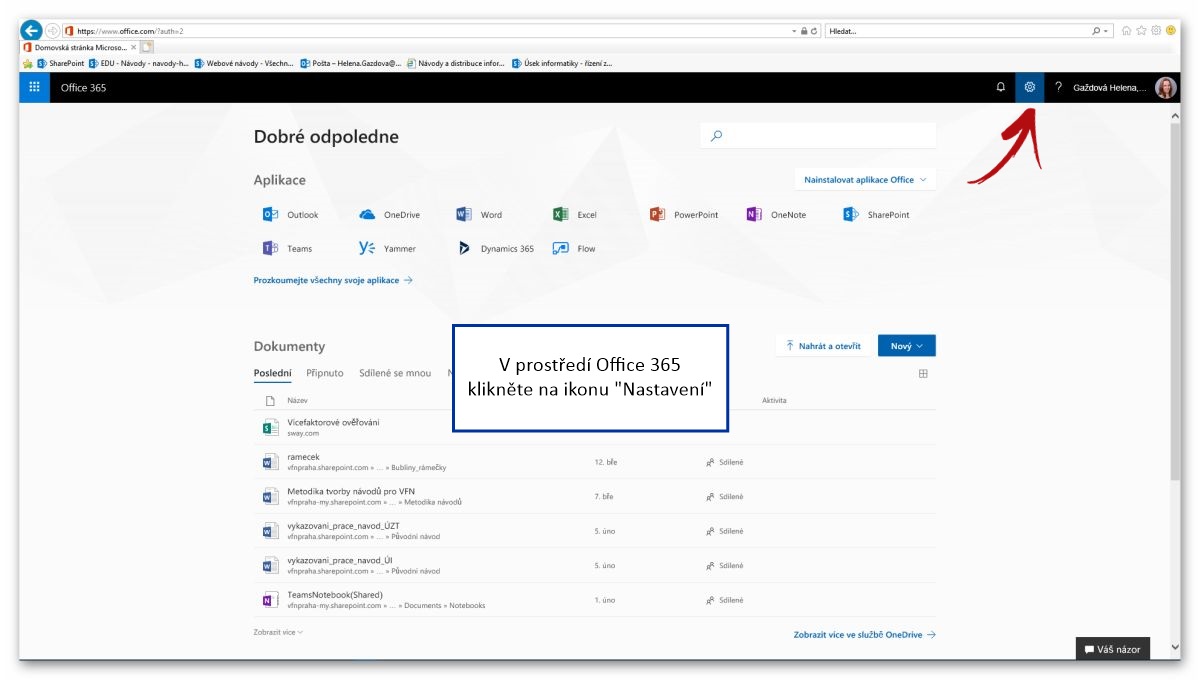Open browser Tools gear icon
1200x680 pixels.
pyautogui.click(x=1156, y=31)
